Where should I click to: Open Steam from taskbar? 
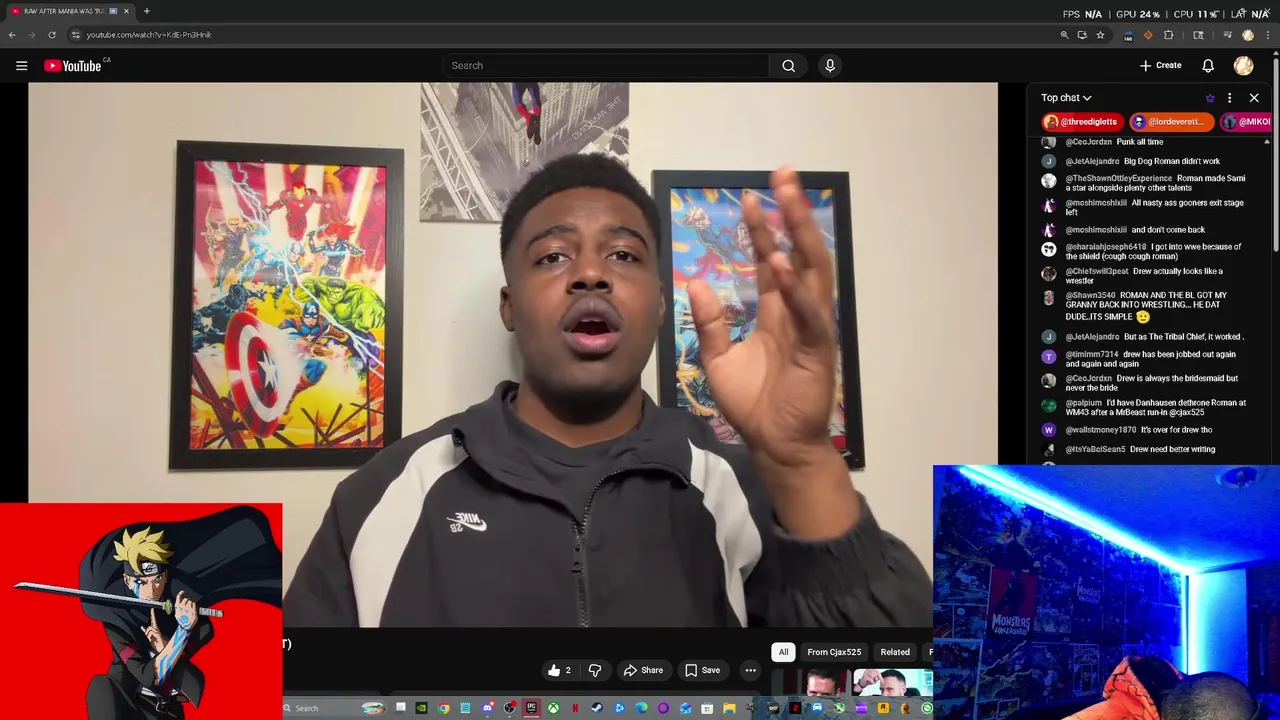pos(597,708)
